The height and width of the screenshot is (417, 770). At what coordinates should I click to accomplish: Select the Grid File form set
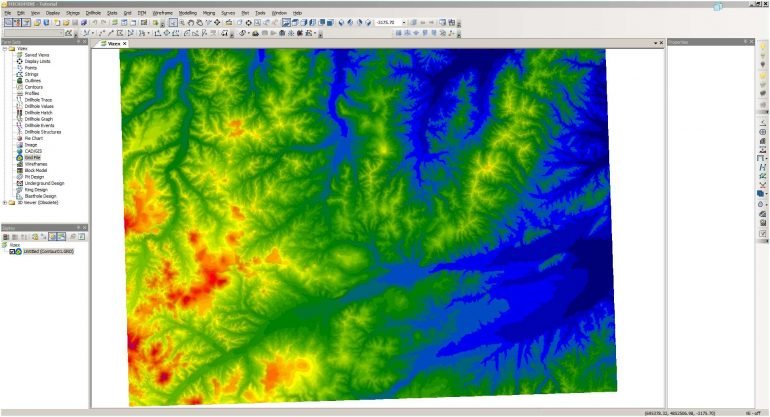[33, 157]
